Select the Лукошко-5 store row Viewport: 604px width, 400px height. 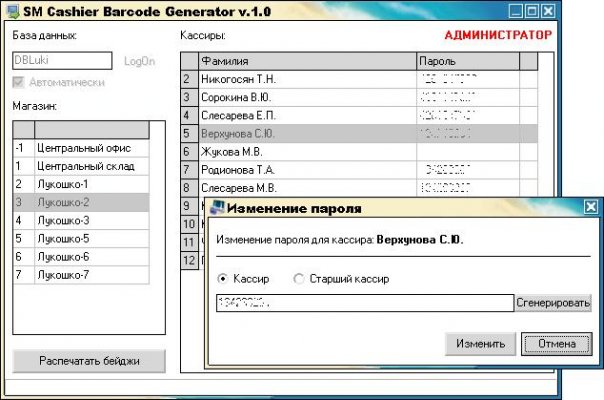81,239
